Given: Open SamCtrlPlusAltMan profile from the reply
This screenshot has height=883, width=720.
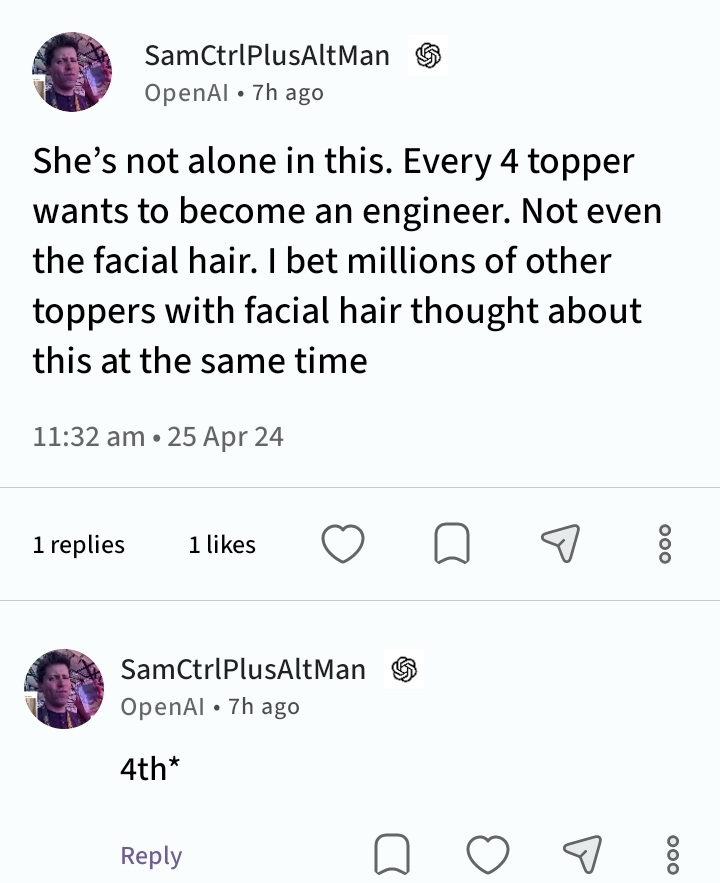Looking at the screenshot, I should [243, 669].
